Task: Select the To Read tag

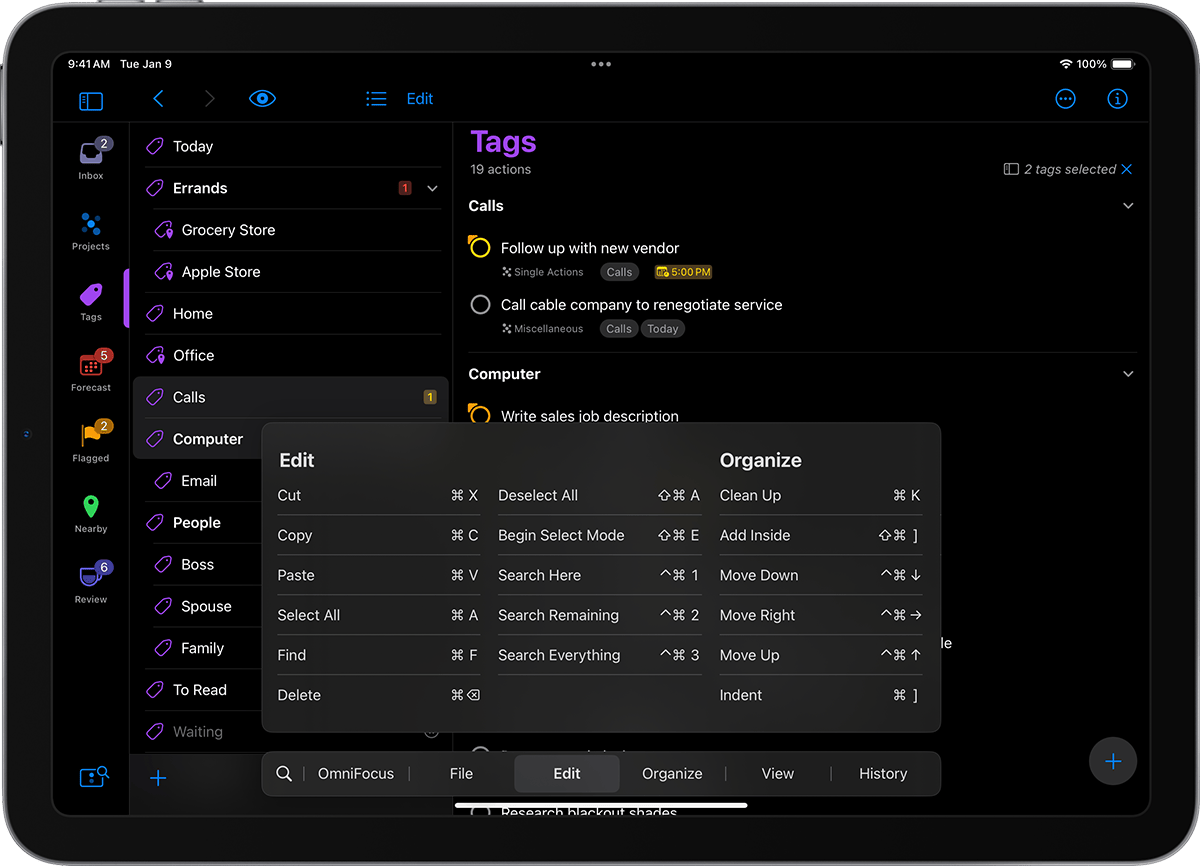Action: coord(198,690)
